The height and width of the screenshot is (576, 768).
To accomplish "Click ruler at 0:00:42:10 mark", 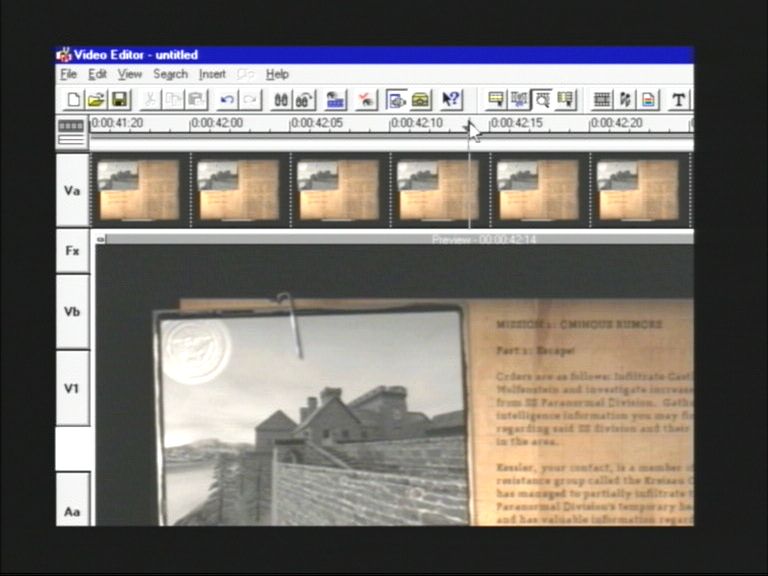I will coord(416,123).
